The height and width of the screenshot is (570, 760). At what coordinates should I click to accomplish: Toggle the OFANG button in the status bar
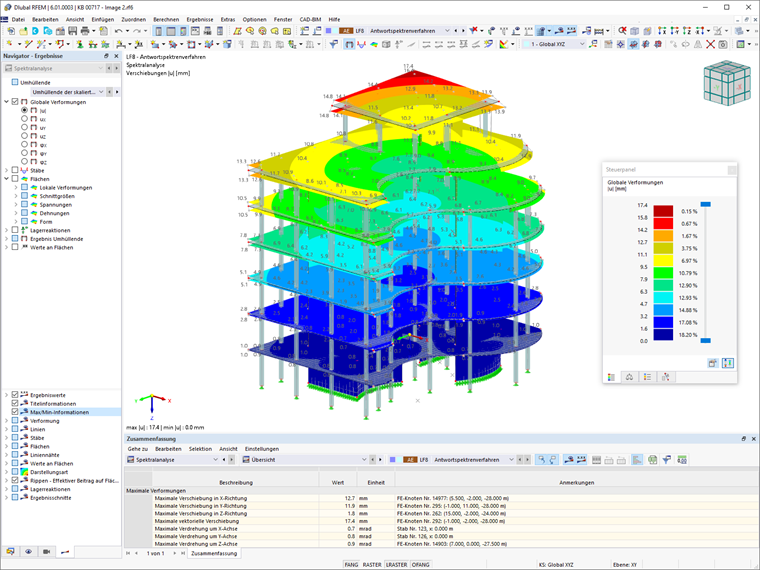pyautogui.click(x=420, y=565)
